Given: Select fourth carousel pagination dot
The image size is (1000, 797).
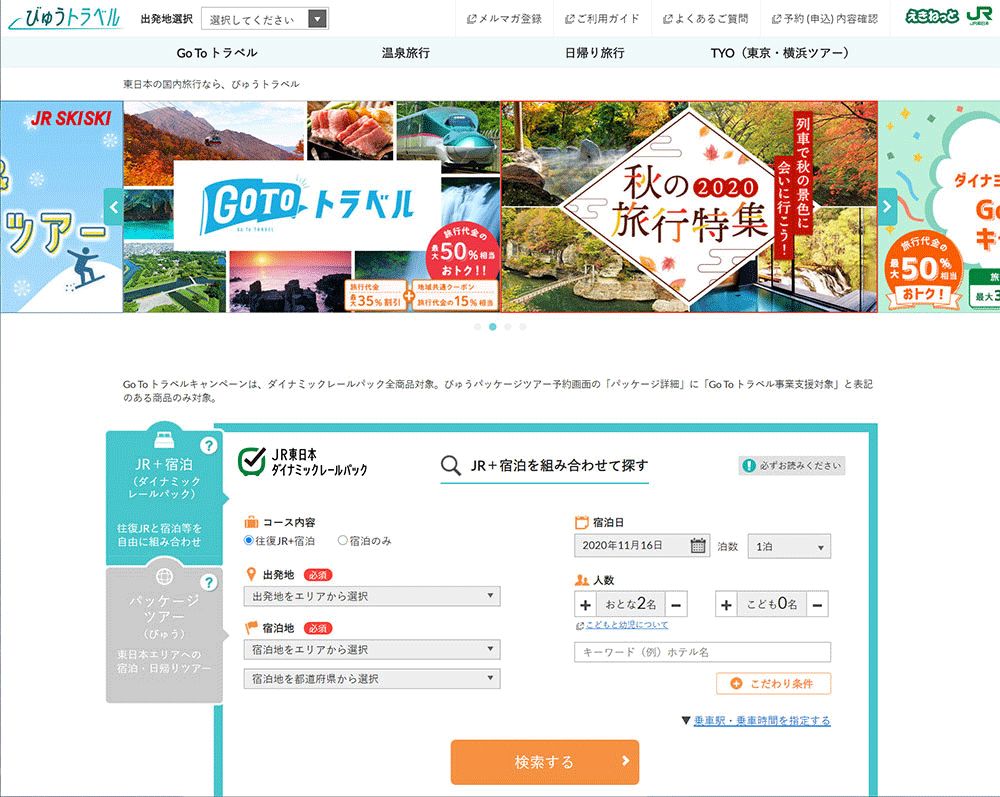Looking at the screenshot, I should [x=523, y=326].
